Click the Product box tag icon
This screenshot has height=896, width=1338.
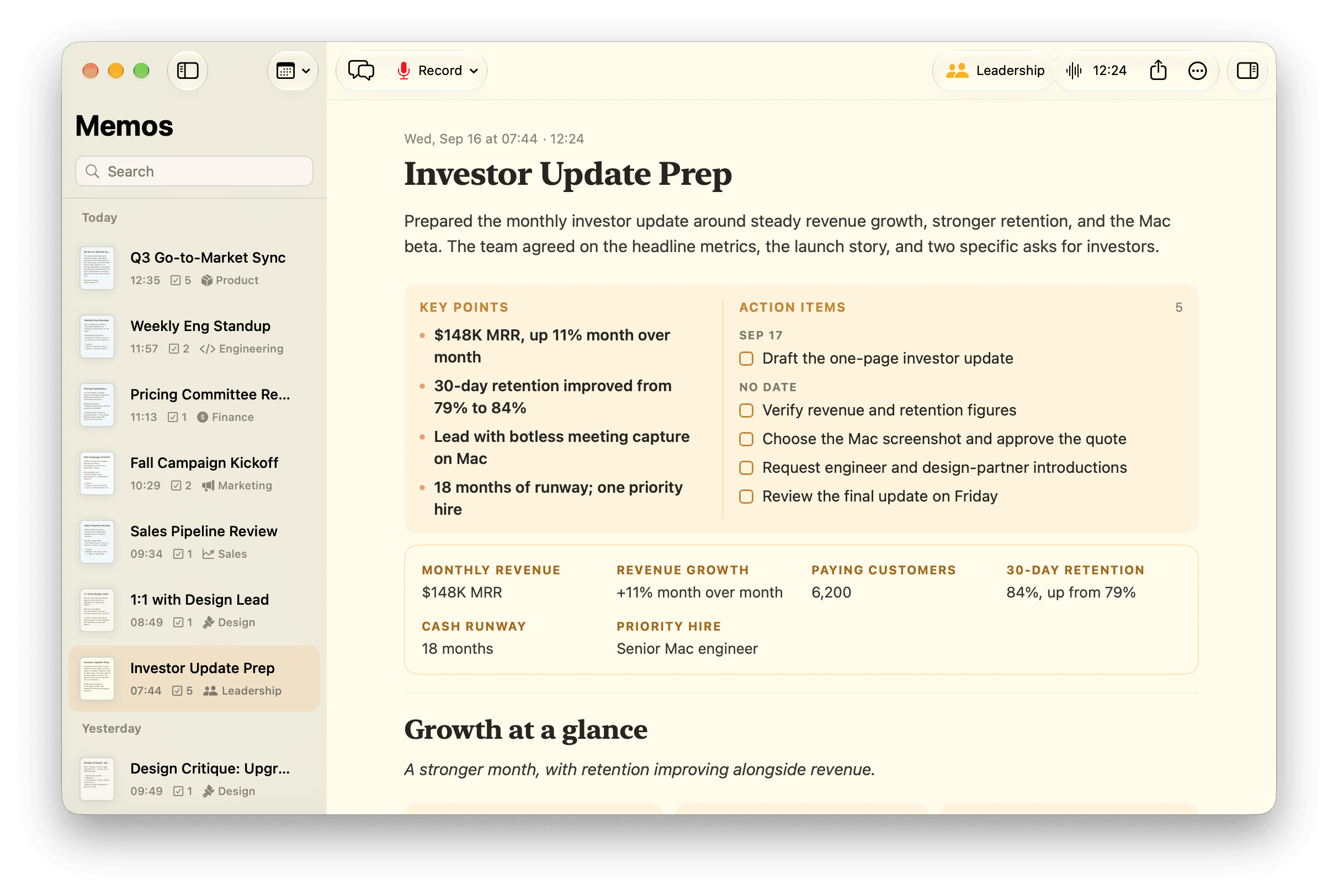[x=207, y=281]
